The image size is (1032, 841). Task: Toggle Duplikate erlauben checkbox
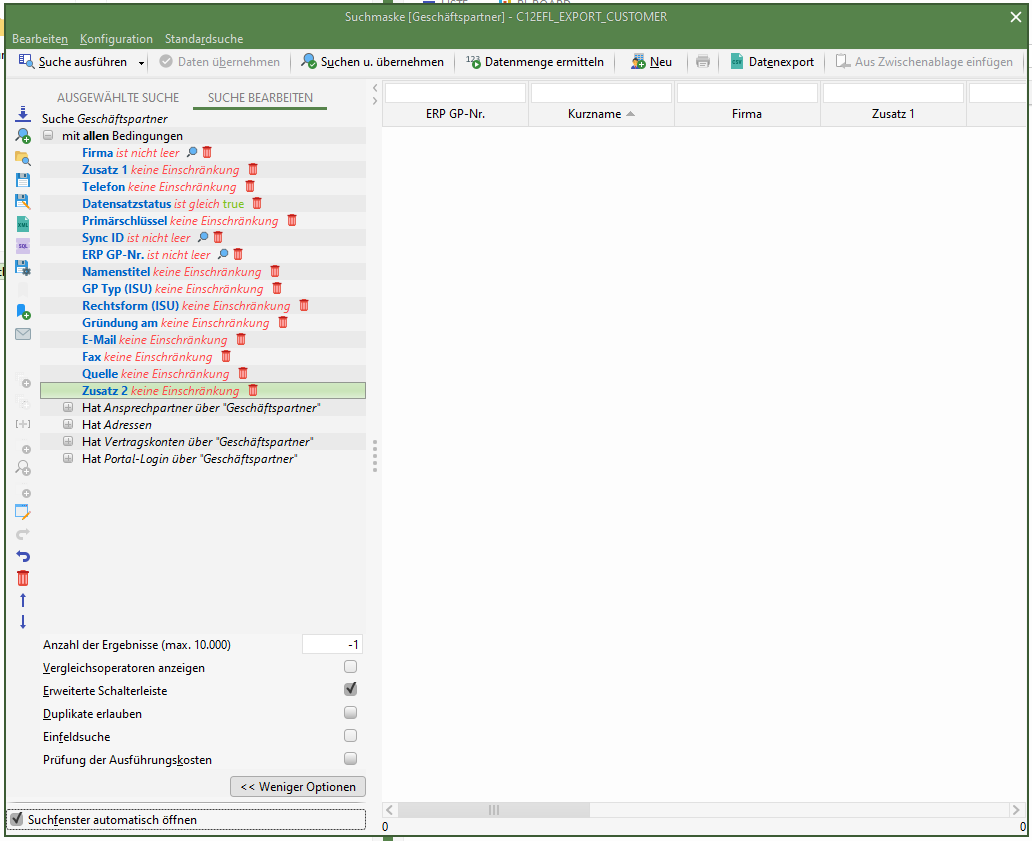click(350, 713)
